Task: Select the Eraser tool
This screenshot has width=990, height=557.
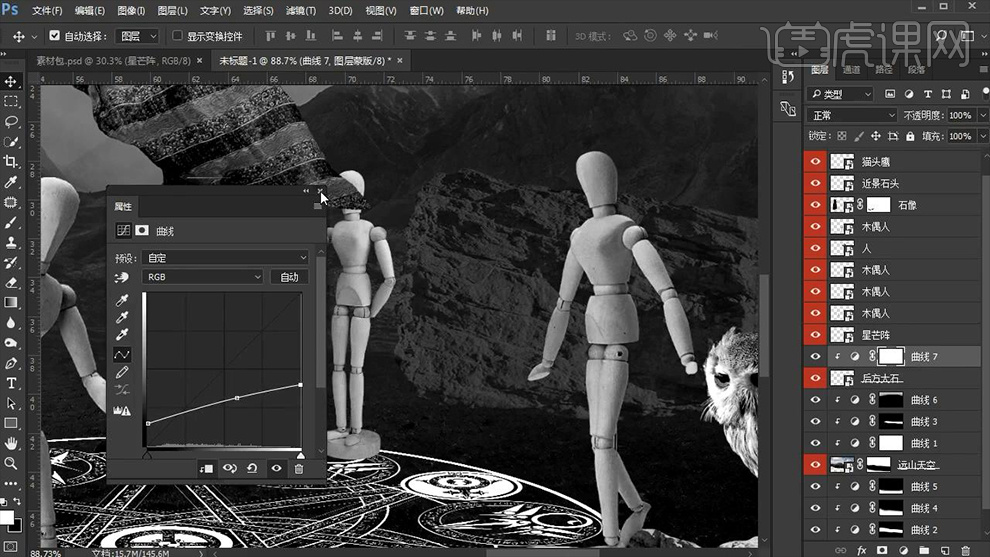Action: click(11, 282)
